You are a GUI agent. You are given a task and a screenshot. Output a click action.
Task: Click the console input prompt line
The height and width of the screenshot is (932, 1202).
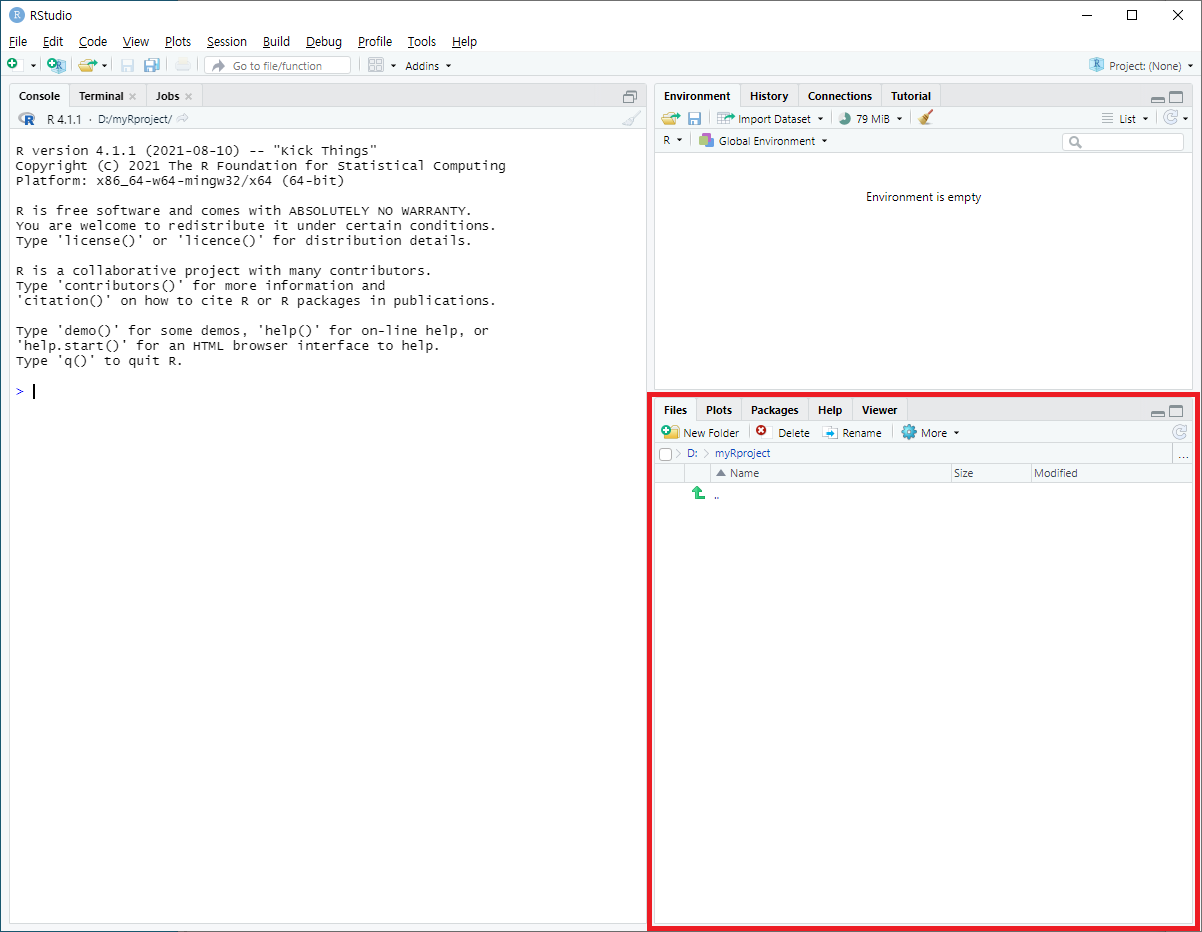pos(326,391)
